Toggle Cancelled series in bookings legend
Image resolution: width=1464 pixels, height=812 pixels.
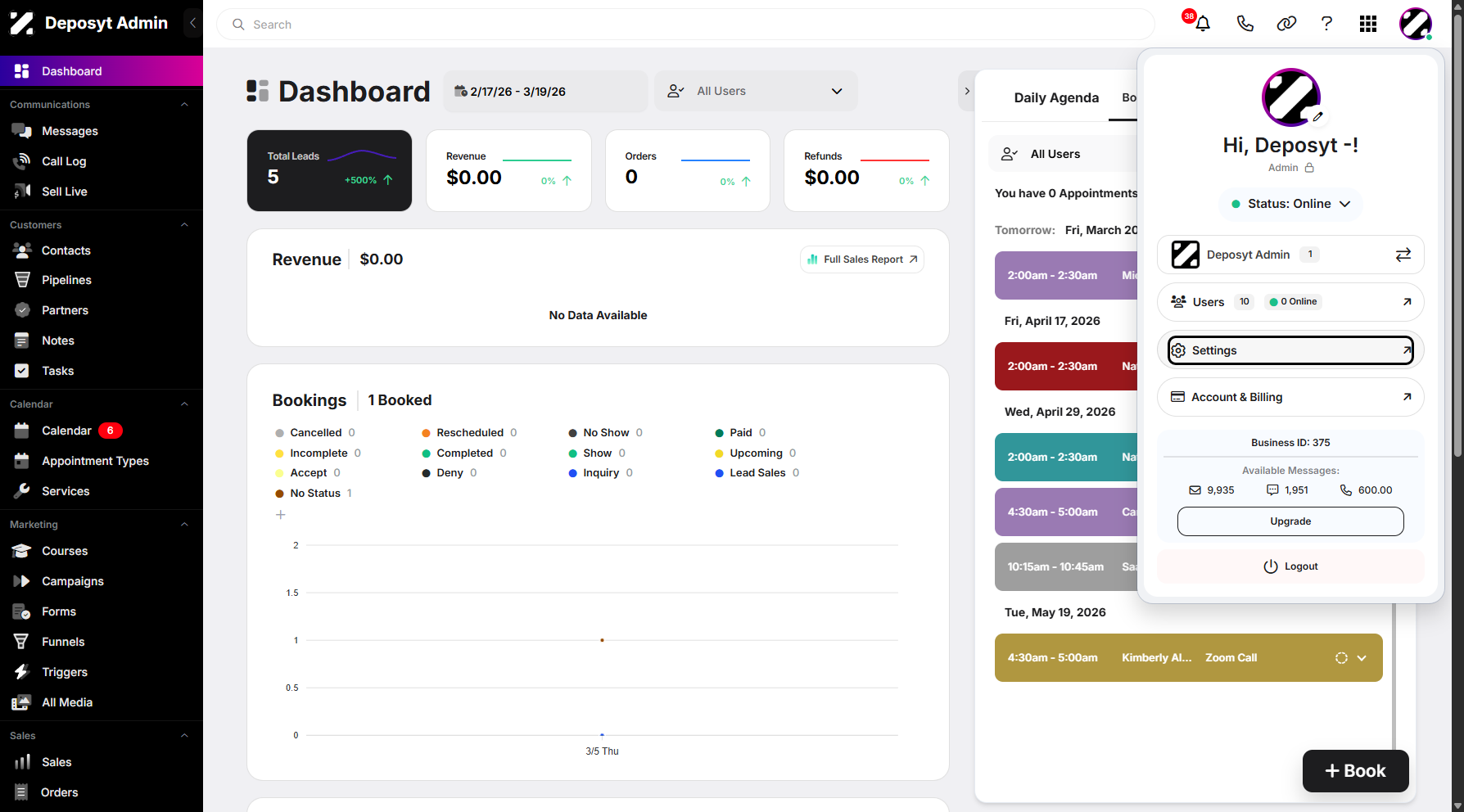pyautogui.click(x=315, y=432)
